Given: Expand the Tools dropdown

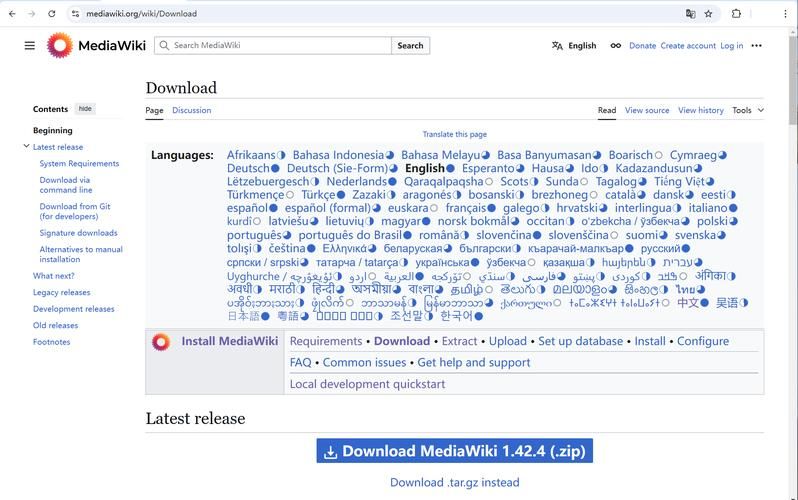Looking at the screenshot, I should 748,110.
